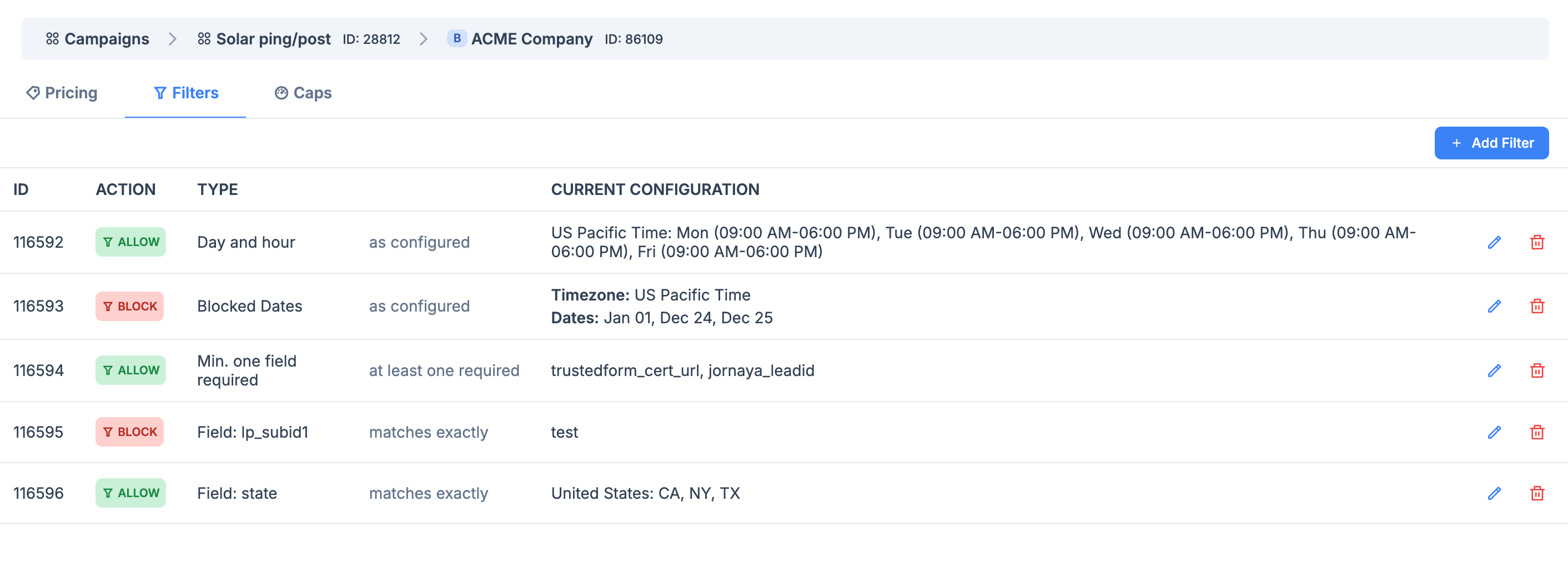The width and height of the screenshot is (1568, 561).
Task: Delete filter 116592 with trash icon
Action: point(1536,242)
